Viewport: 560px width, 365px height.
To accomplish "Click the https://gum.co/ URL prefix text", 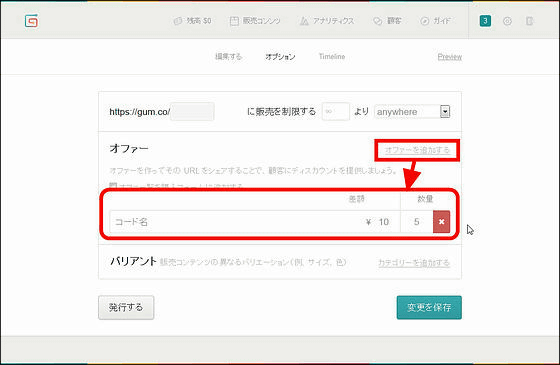I will (x=140, y=112).
